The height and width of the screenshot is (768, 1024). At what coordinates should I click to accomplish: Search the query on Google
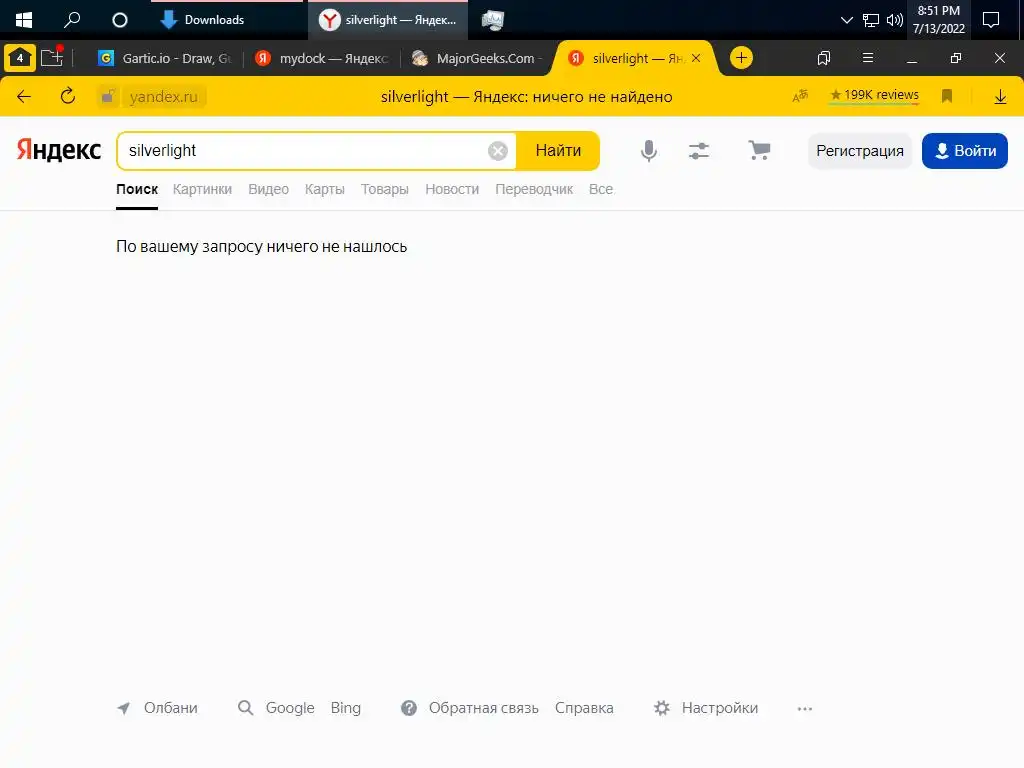[290, 708]
